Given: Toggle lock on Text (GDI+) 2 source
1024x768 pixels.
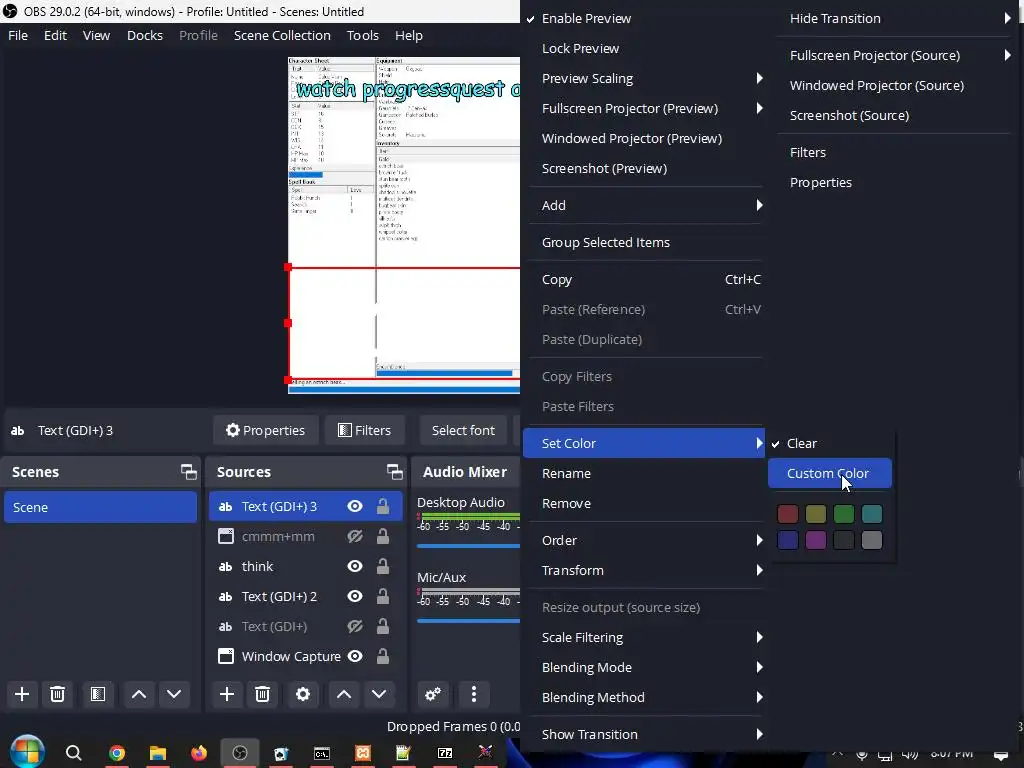Looking at the screenshot, I should click(383, 597).
